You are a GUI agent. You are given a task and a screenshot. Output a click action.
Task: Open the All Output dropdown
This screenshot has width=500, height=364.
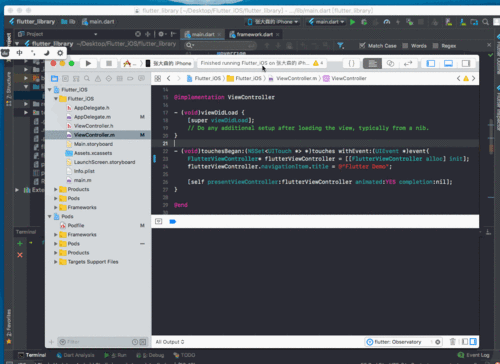(170, 342)
